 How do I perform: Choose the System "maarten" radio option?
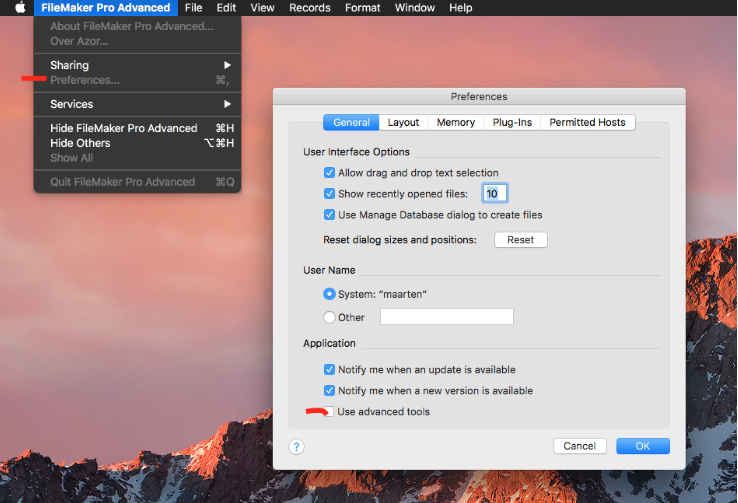coord(329,294)
